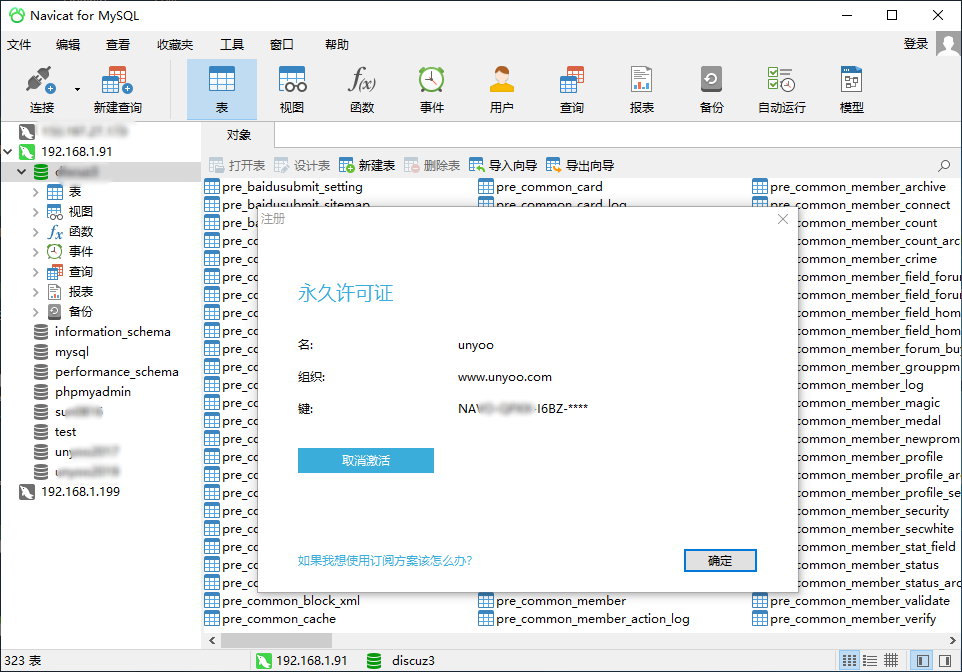Select the 表 tables toolbar icon

221,90
